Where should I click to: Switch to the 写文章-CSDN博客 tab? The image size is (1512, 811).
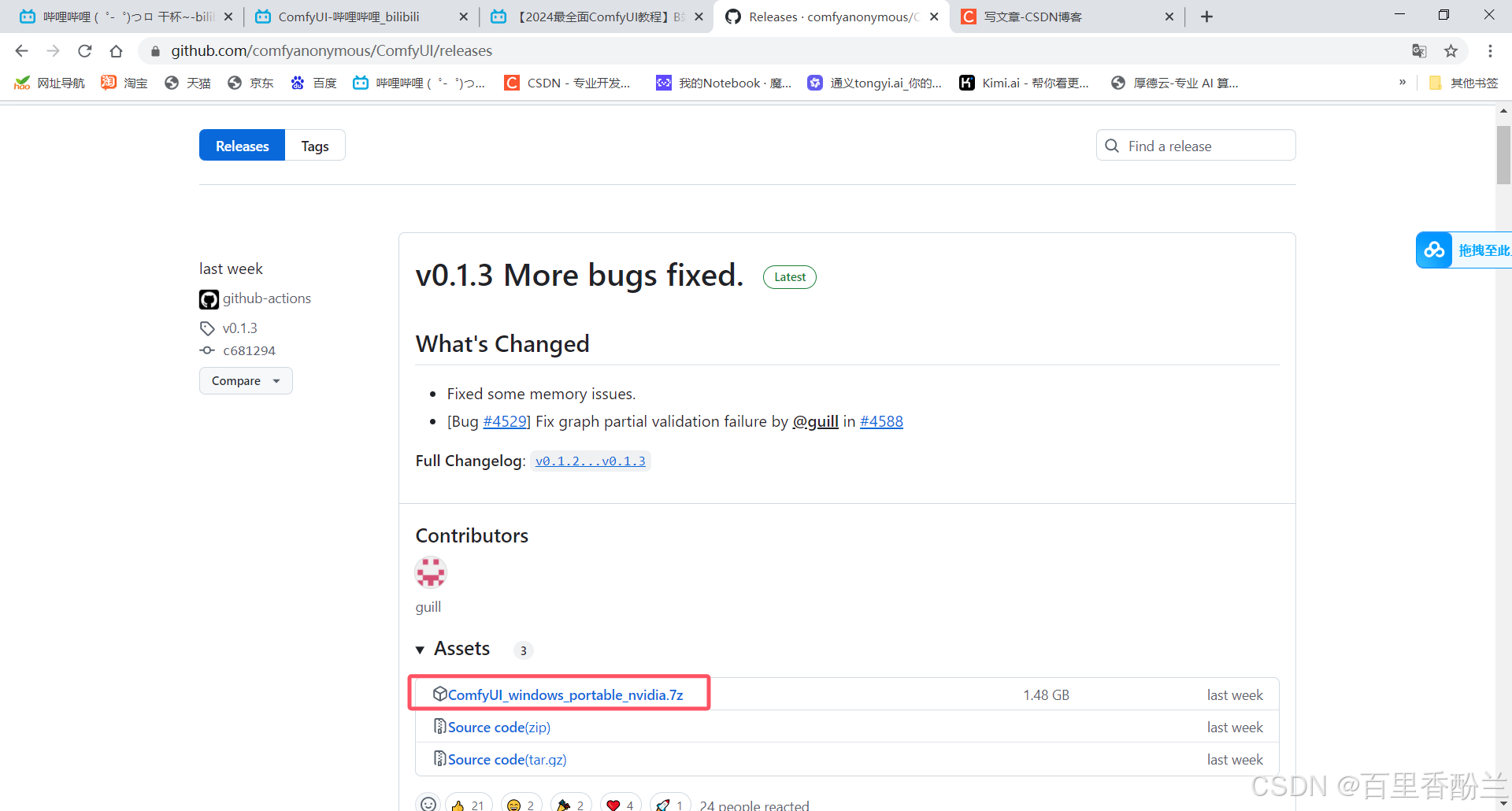pos(1067,17)
